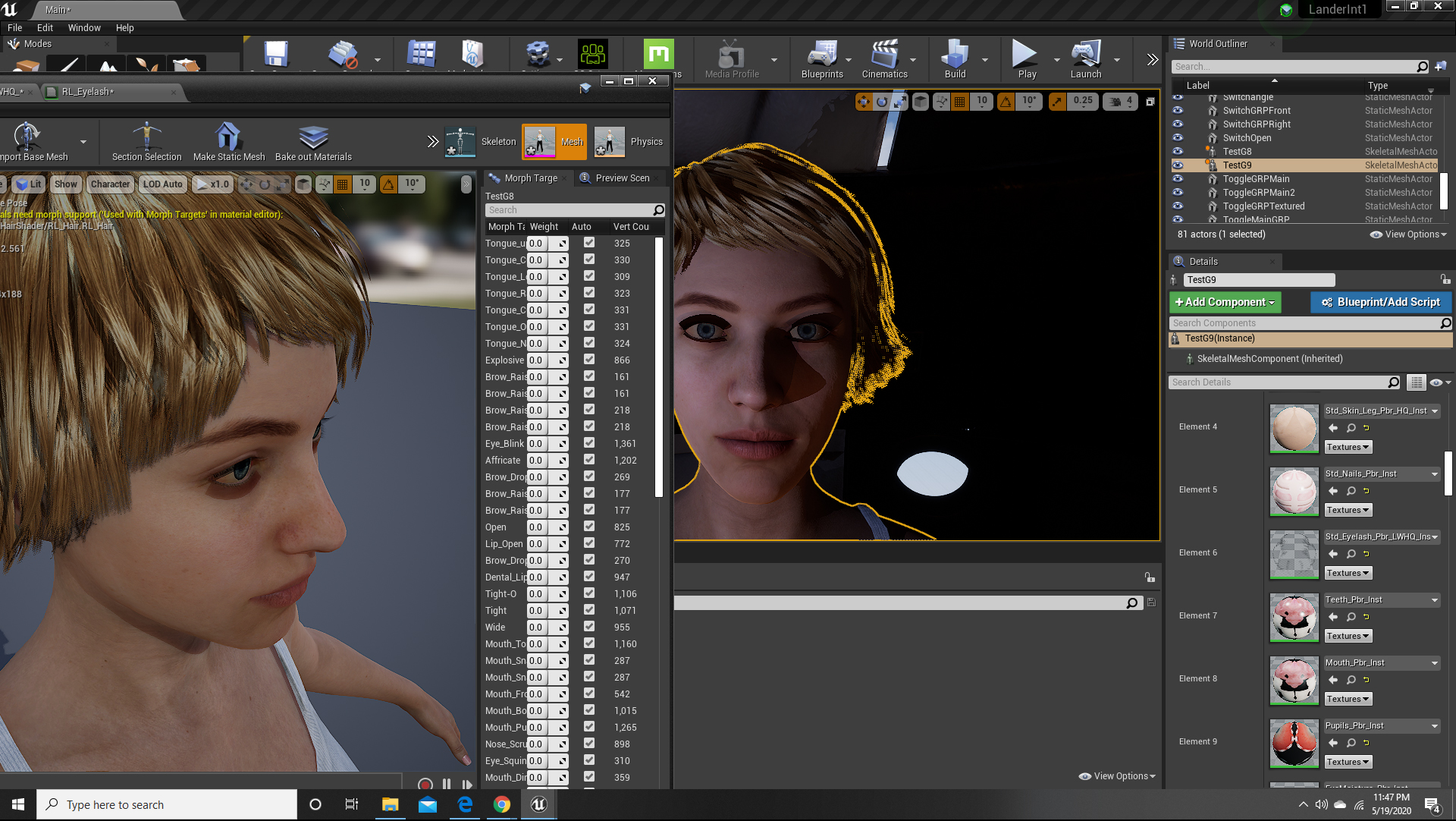The image size is (1456, 821).
Task: Click the Character button in viewport
Action: point(110,184)
